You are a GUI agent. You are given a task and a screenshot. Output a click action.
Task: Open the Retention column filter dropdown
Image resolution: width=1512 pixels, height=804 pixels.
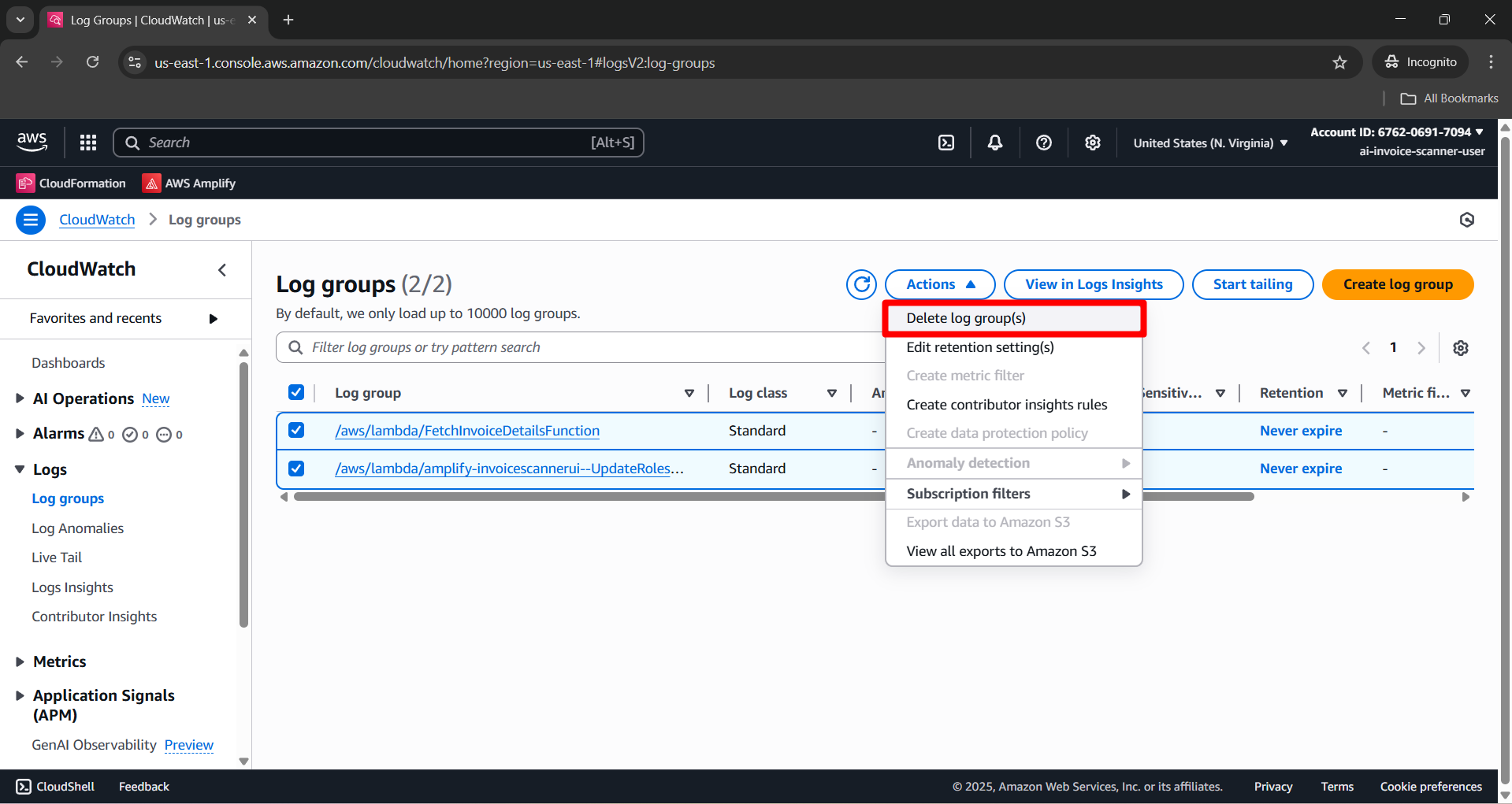(1344, 392)
